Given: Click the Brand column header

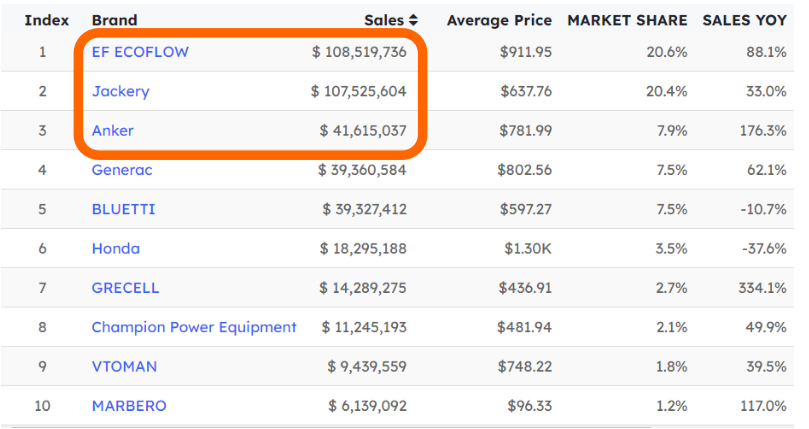Looking at the screenshot, I should tap(114, 20).
